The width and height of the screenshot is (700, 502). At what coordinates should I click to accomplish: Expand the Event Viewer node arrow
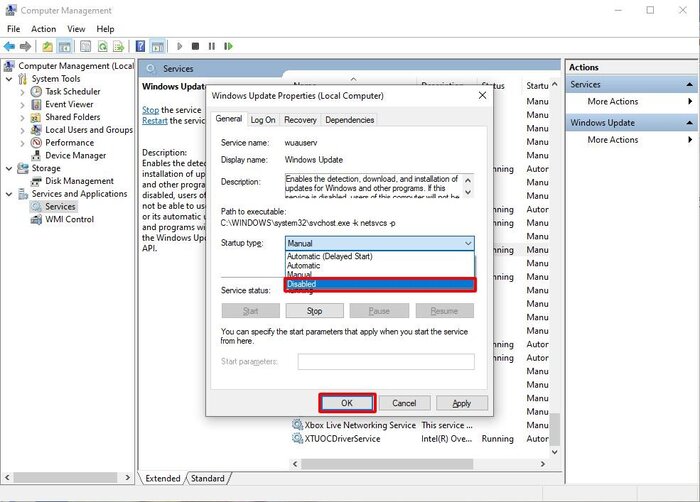pos(22,105)
